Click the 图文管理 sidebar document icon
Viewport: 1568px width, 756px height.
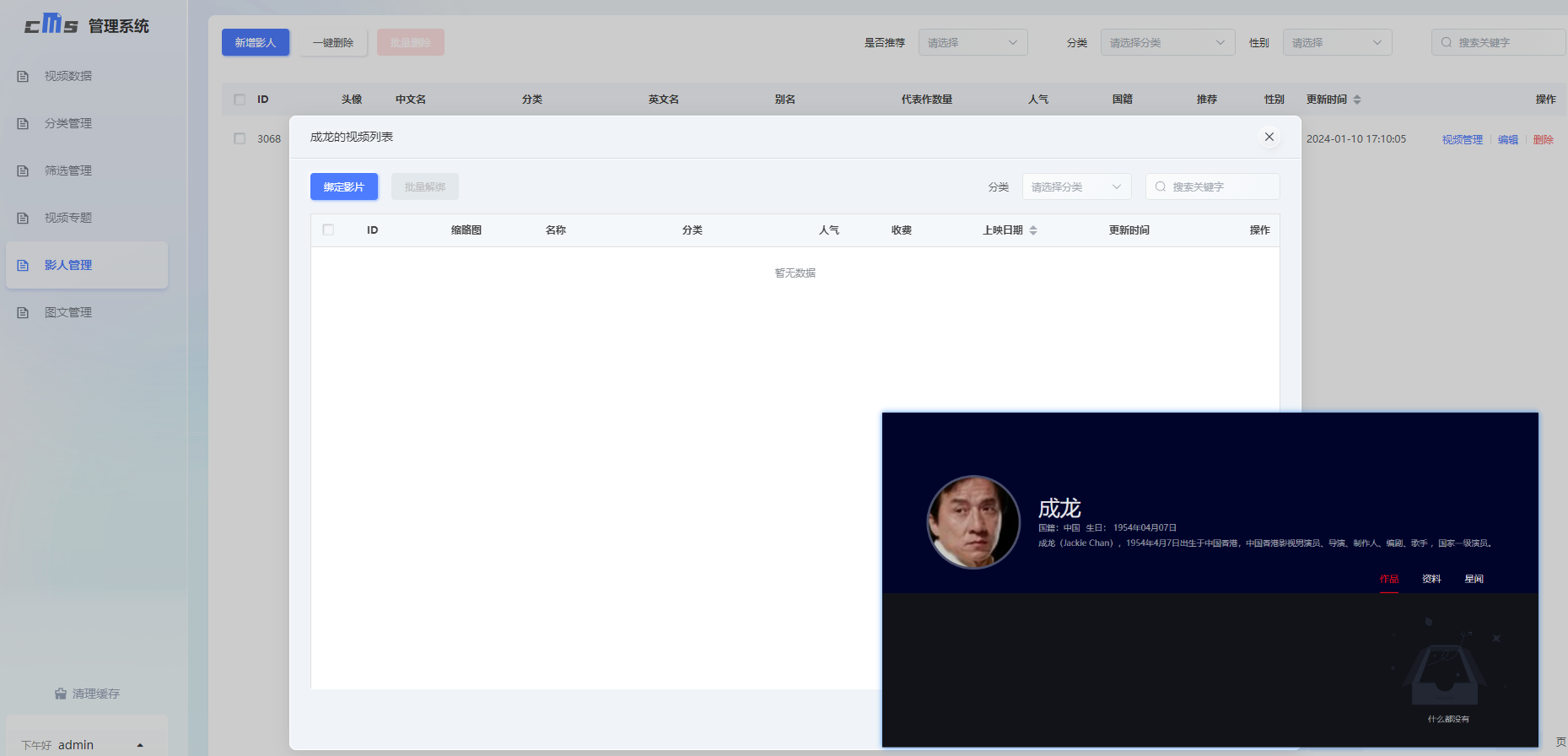23,313
